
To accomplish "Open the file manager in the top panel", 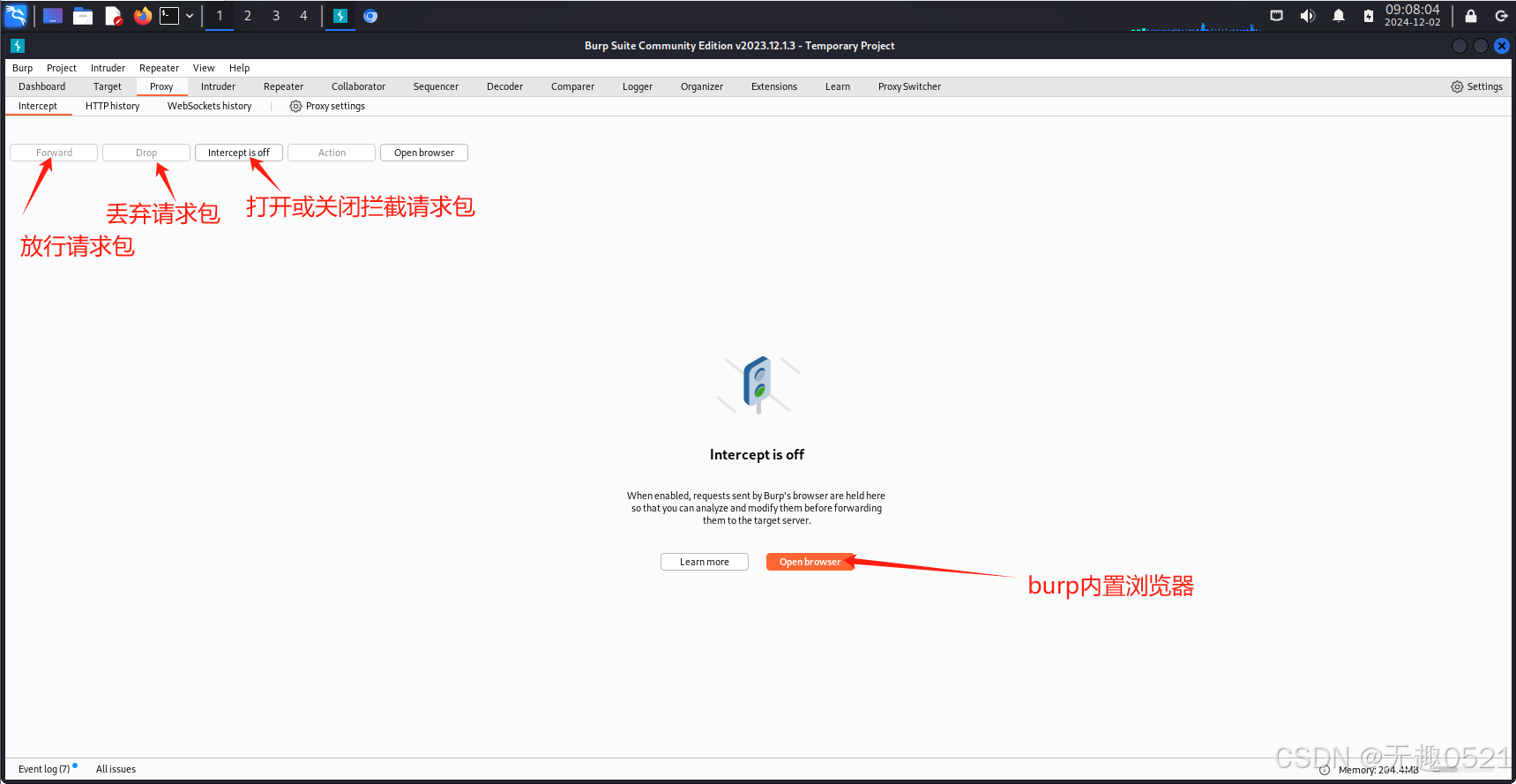I will (83, 16).
